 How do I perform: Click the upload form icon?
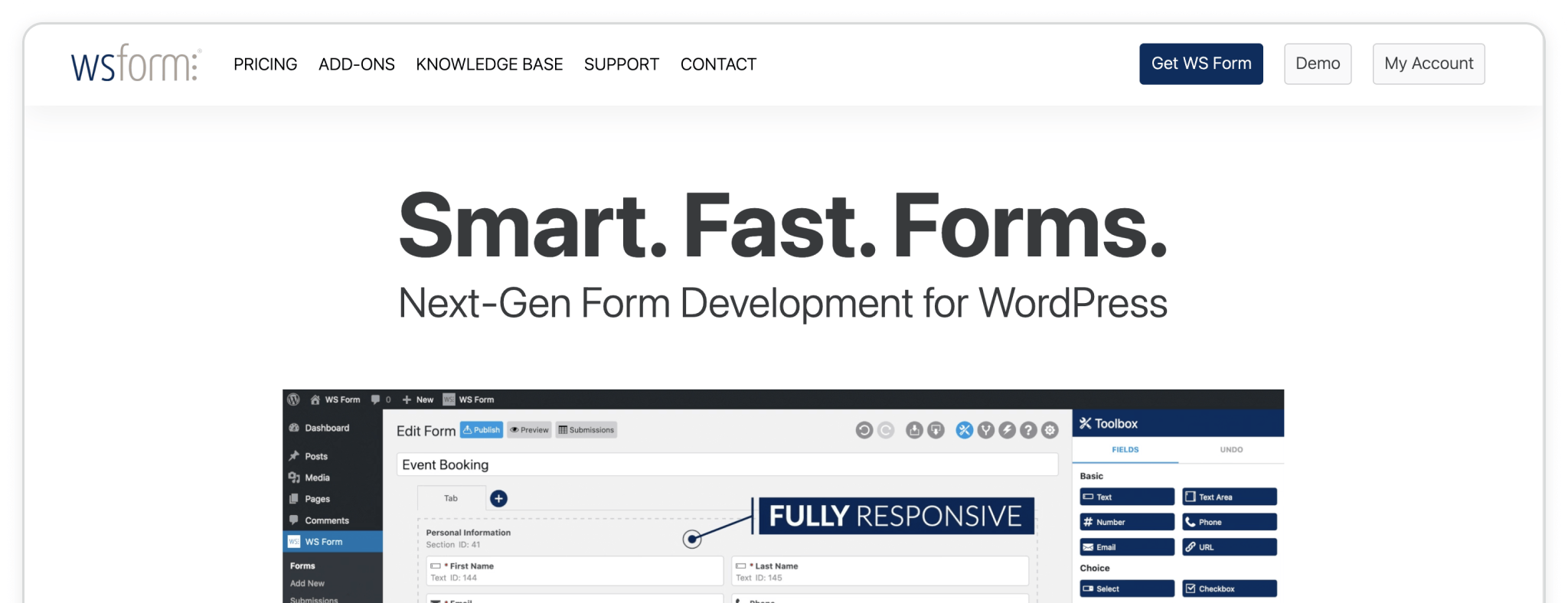[914, 430]
